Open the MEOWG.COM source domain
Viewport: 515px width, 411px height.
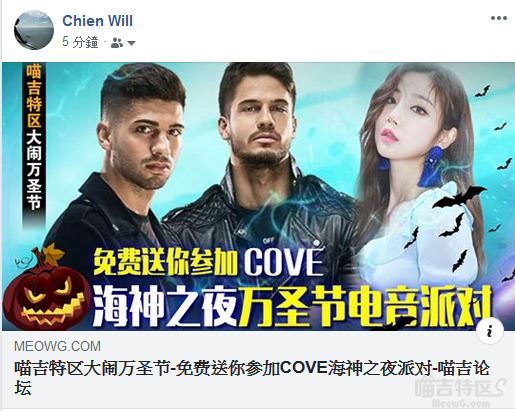pos(57,346)
